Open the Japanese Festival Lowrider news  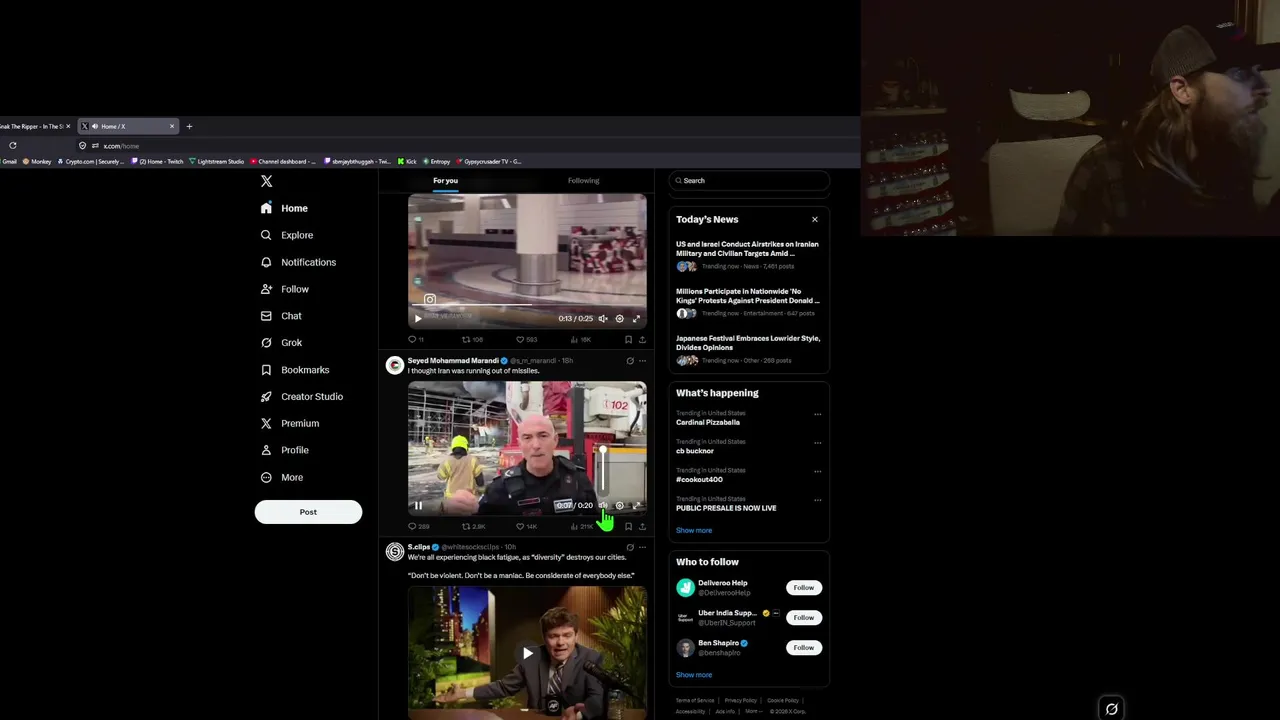tap(748, 348)
